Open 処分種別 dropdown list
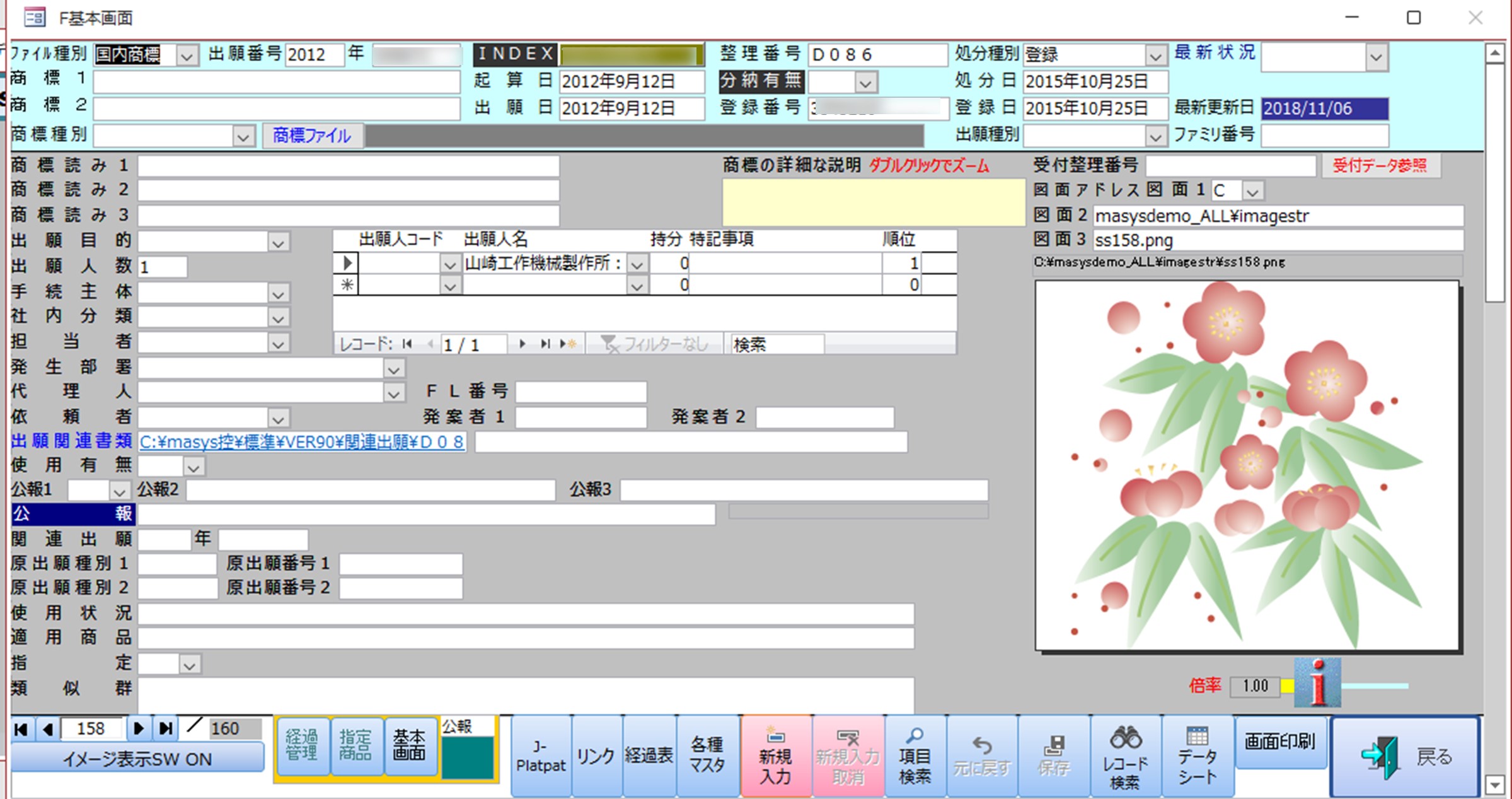This screenshot has width=1512, height=799. (1155, 55)
